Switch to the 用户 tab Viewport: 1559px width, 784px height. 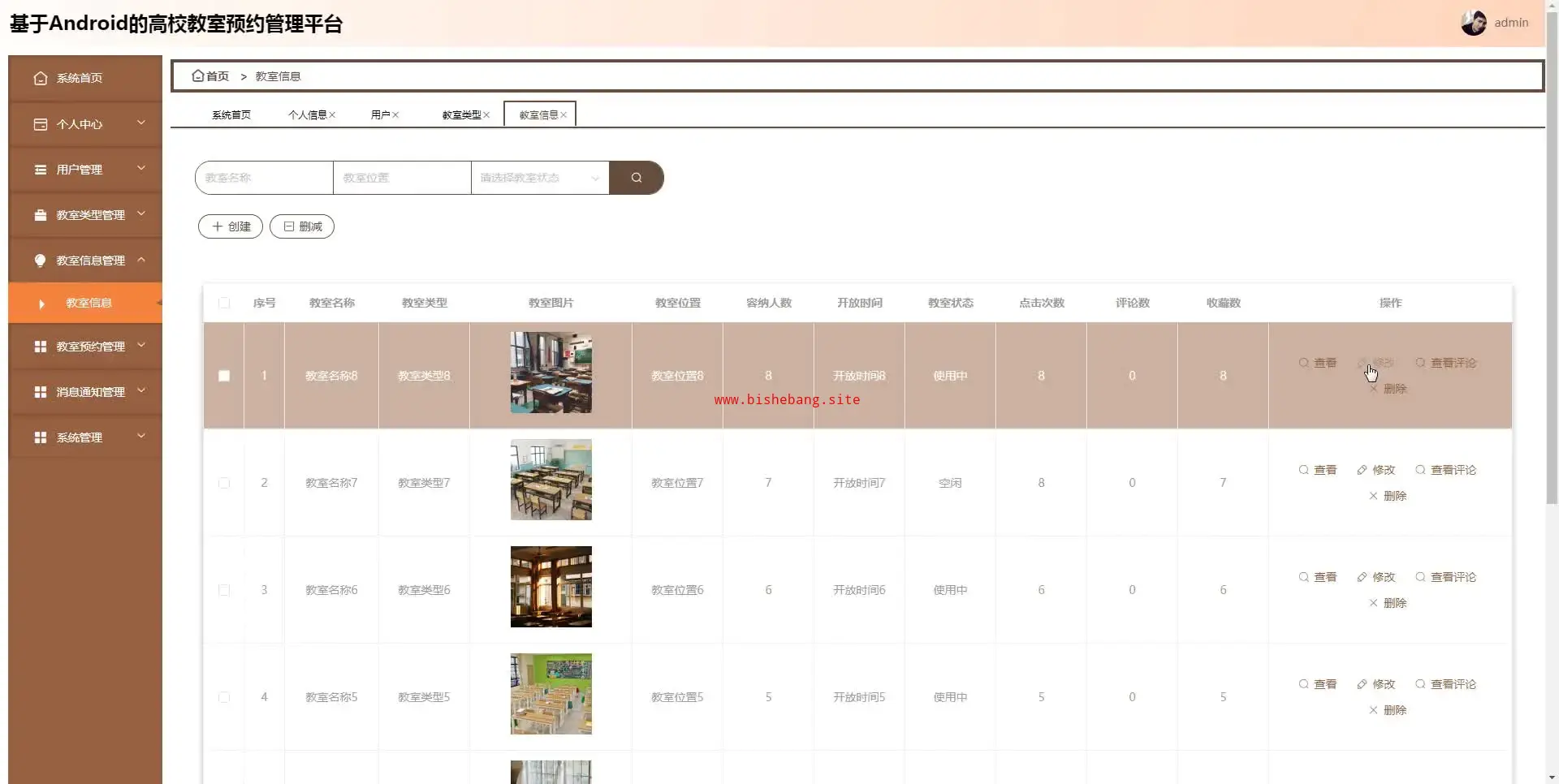point(379,115)
